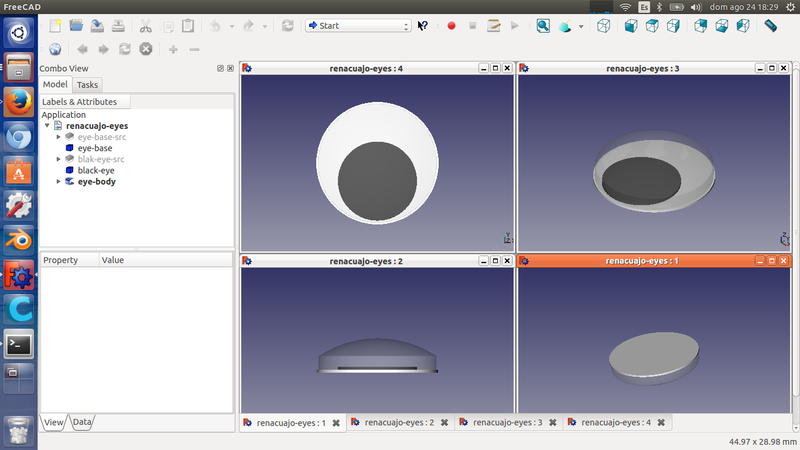Switch to the Data property tab
This screenshot has width=800, height=450.
tap(82, 423)
